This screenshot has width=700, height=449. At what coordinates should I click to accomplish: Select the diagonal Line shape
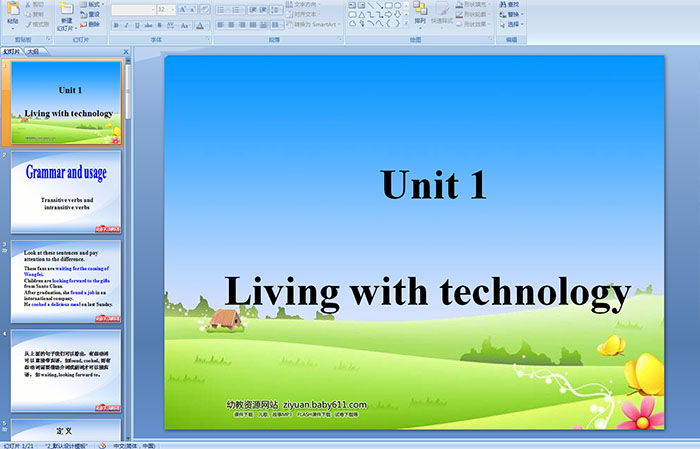(x=371, y=5)
